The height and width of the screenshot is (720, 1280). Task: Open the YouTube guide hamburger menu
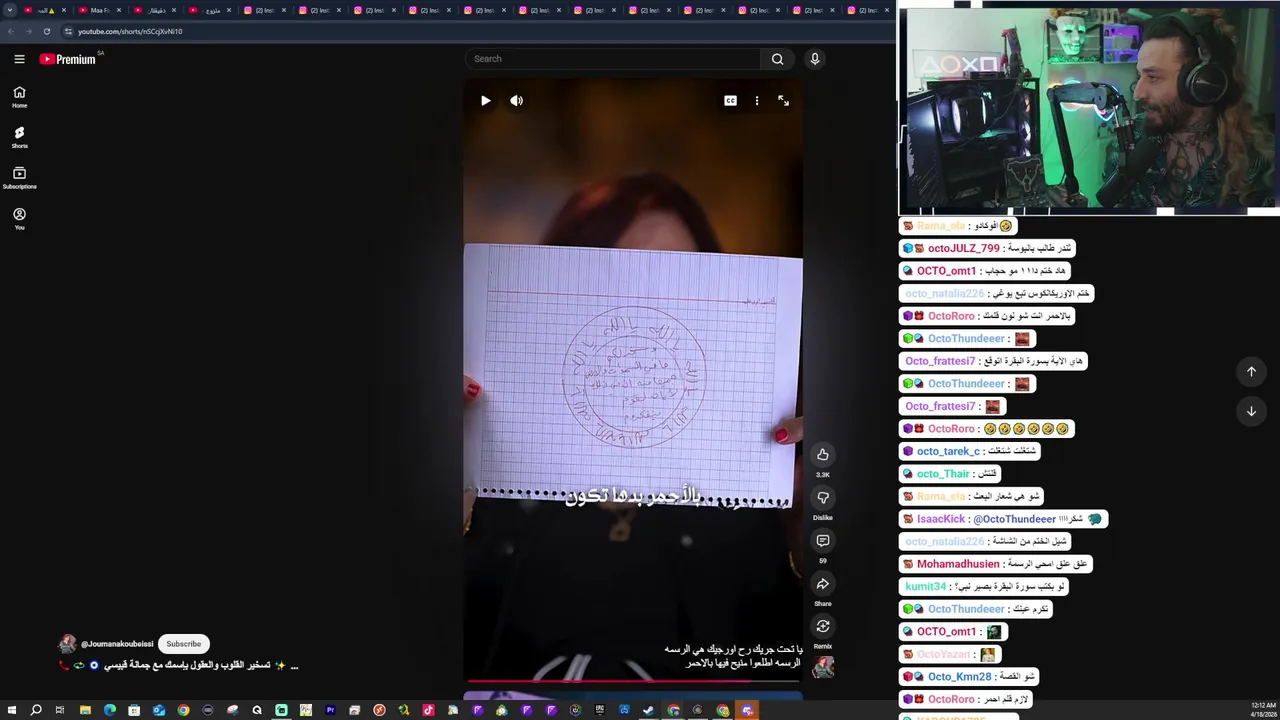point(19,59)
